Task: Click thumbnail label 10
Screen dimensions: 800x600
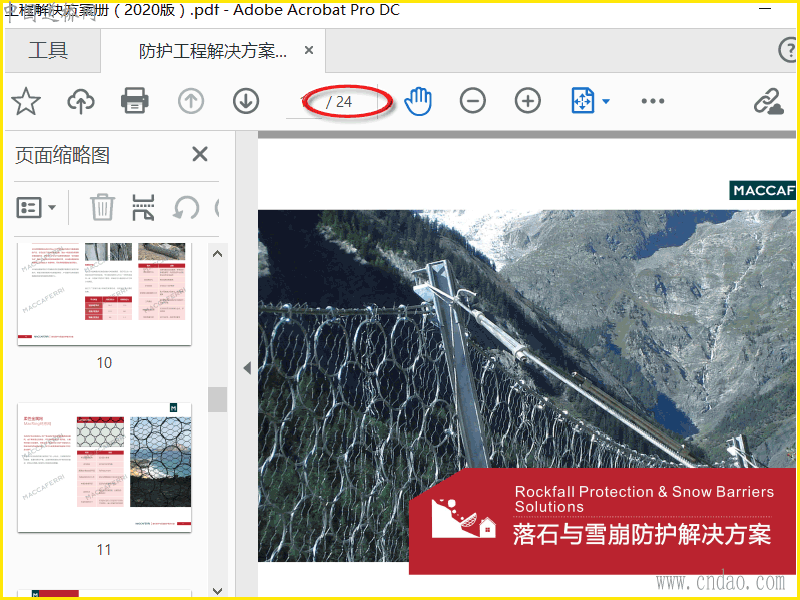Action: click(104, 363)
